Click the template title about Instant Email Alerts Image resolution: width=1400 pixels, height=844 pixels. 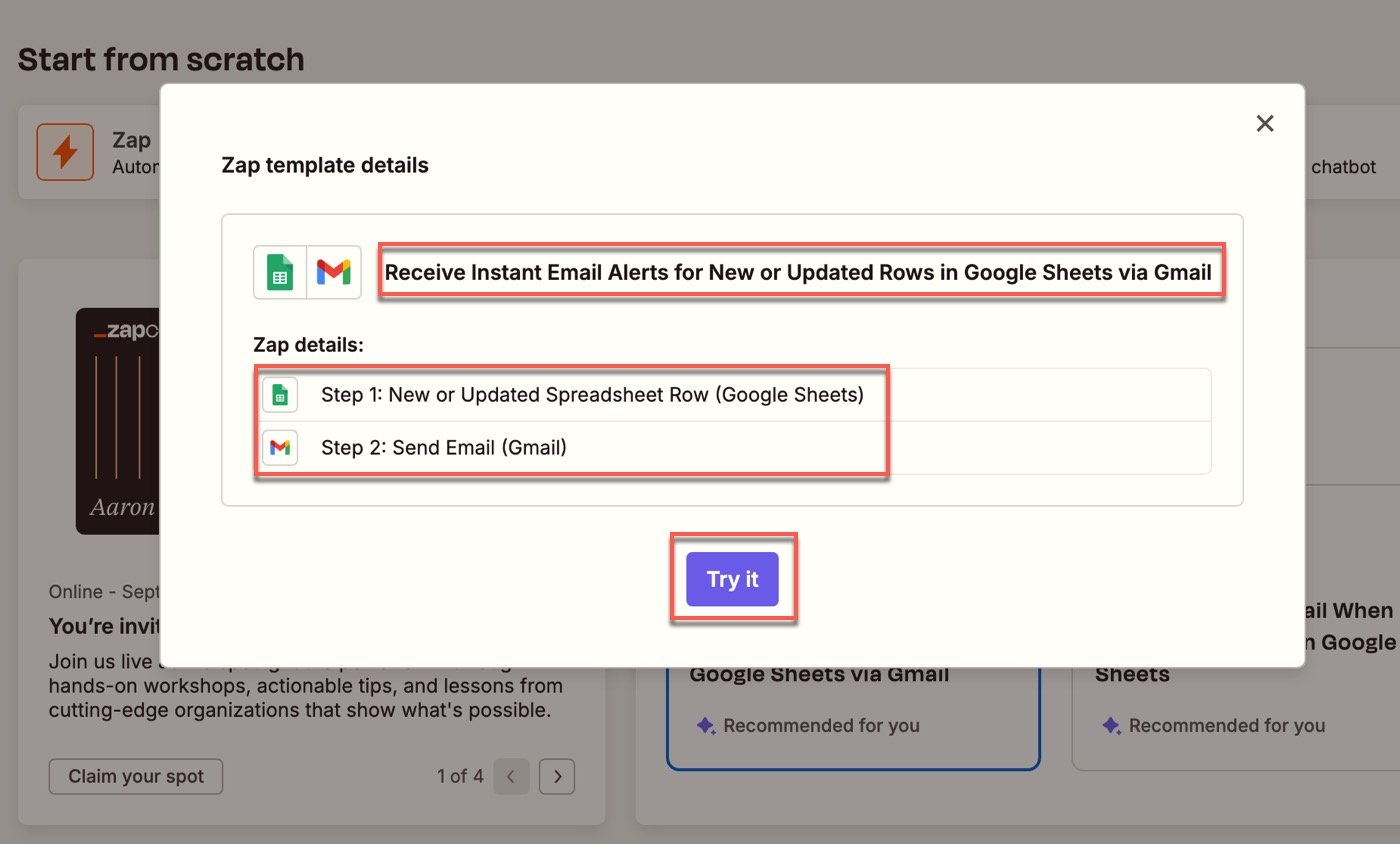click(x=798, y=272)
